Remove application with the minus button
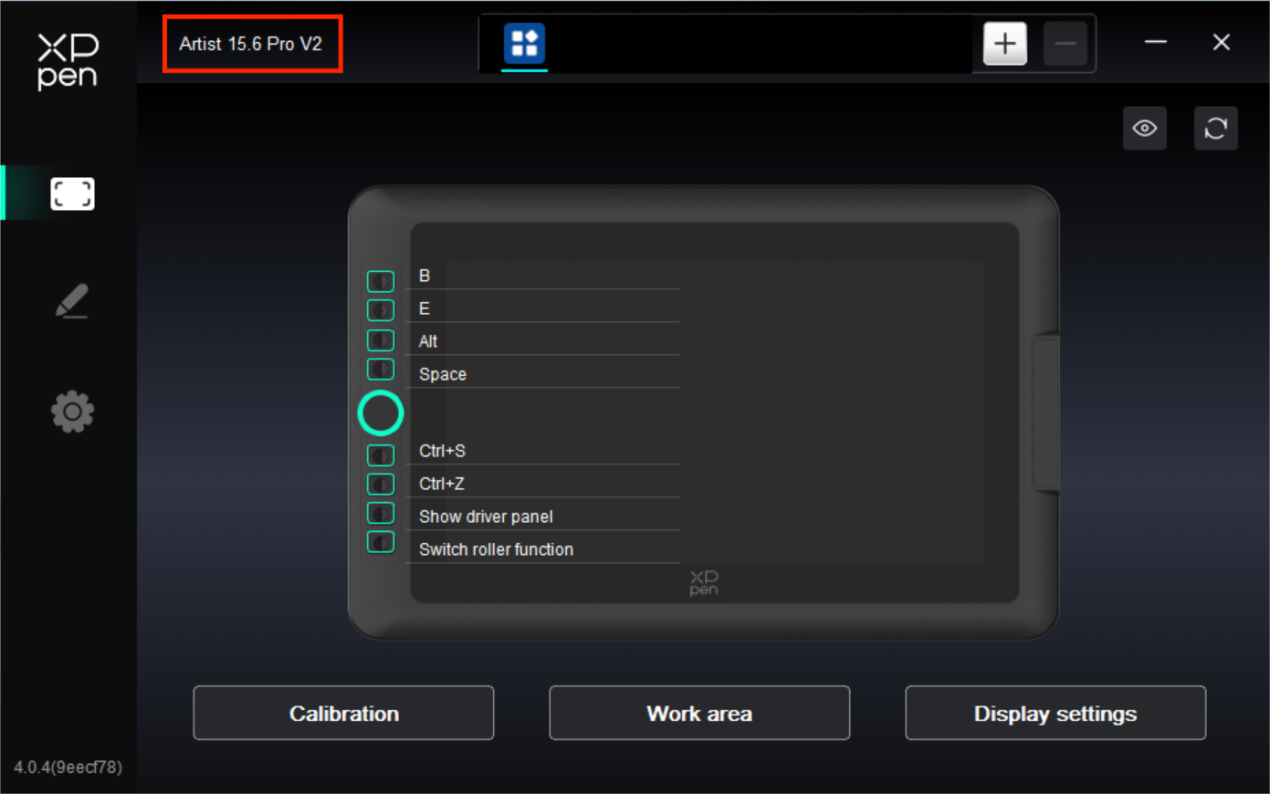1270x794 pixels. pyautogui.click(x=1065, y=44)
